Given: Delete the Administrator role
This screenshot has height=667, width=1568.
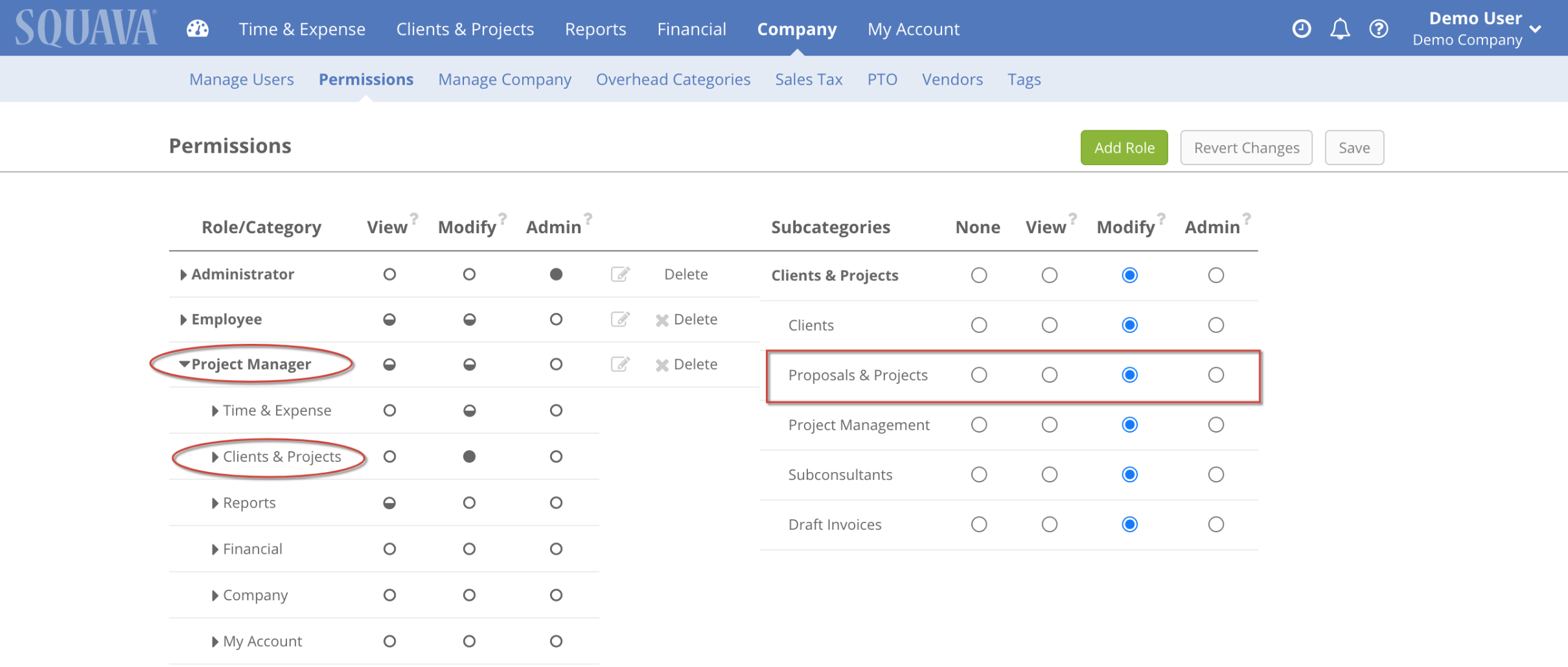Looking at the screenshot, I should tap(686, 274).
